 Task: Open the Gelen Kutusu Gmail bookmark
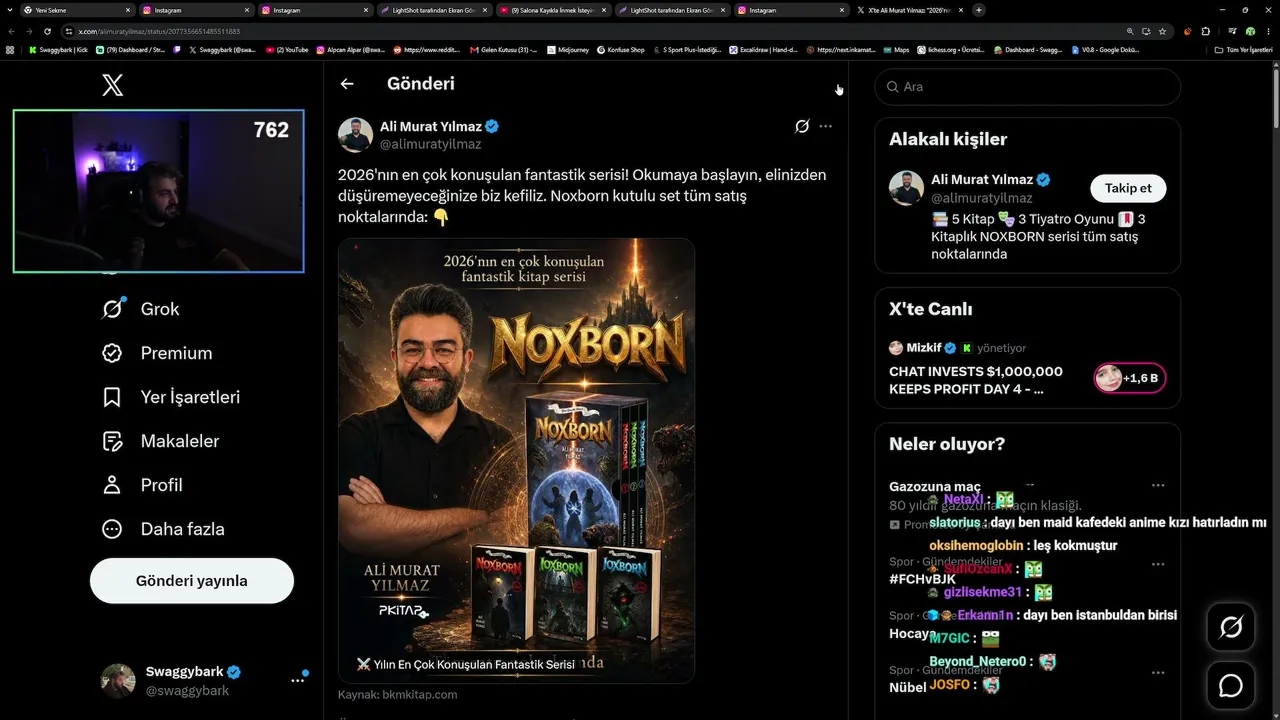click(503, 49)
